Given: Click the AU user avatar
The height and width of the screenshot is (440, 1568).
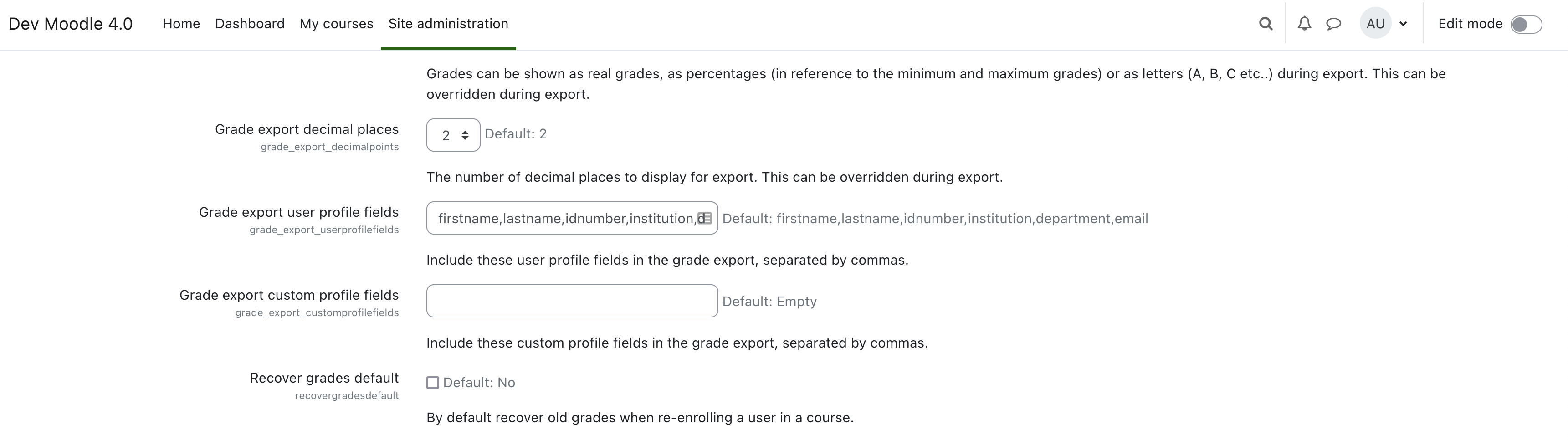Looking at the screenshot, I should coord(1376,24).
